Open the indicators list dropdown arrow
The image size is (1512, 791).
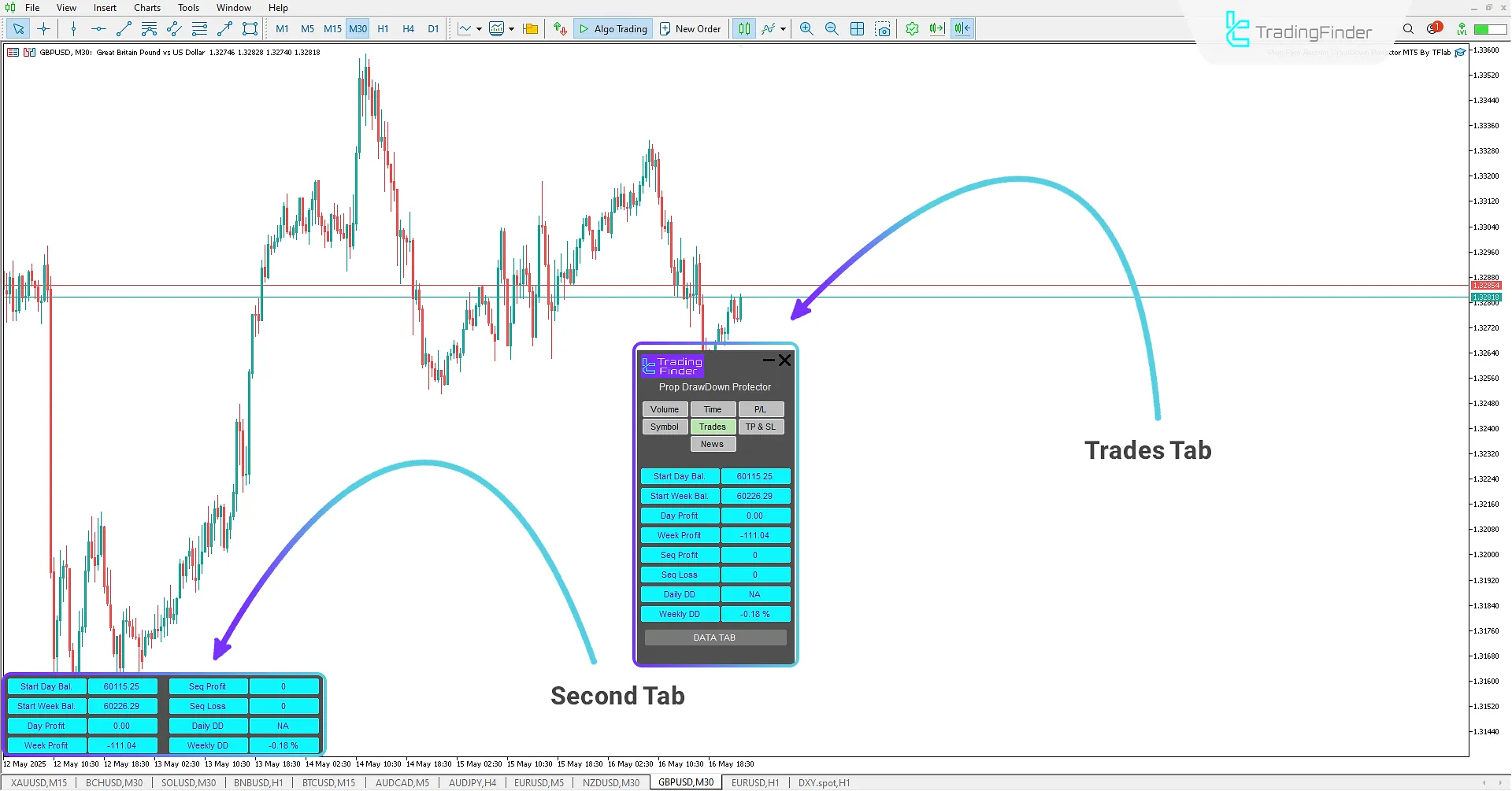783,29
